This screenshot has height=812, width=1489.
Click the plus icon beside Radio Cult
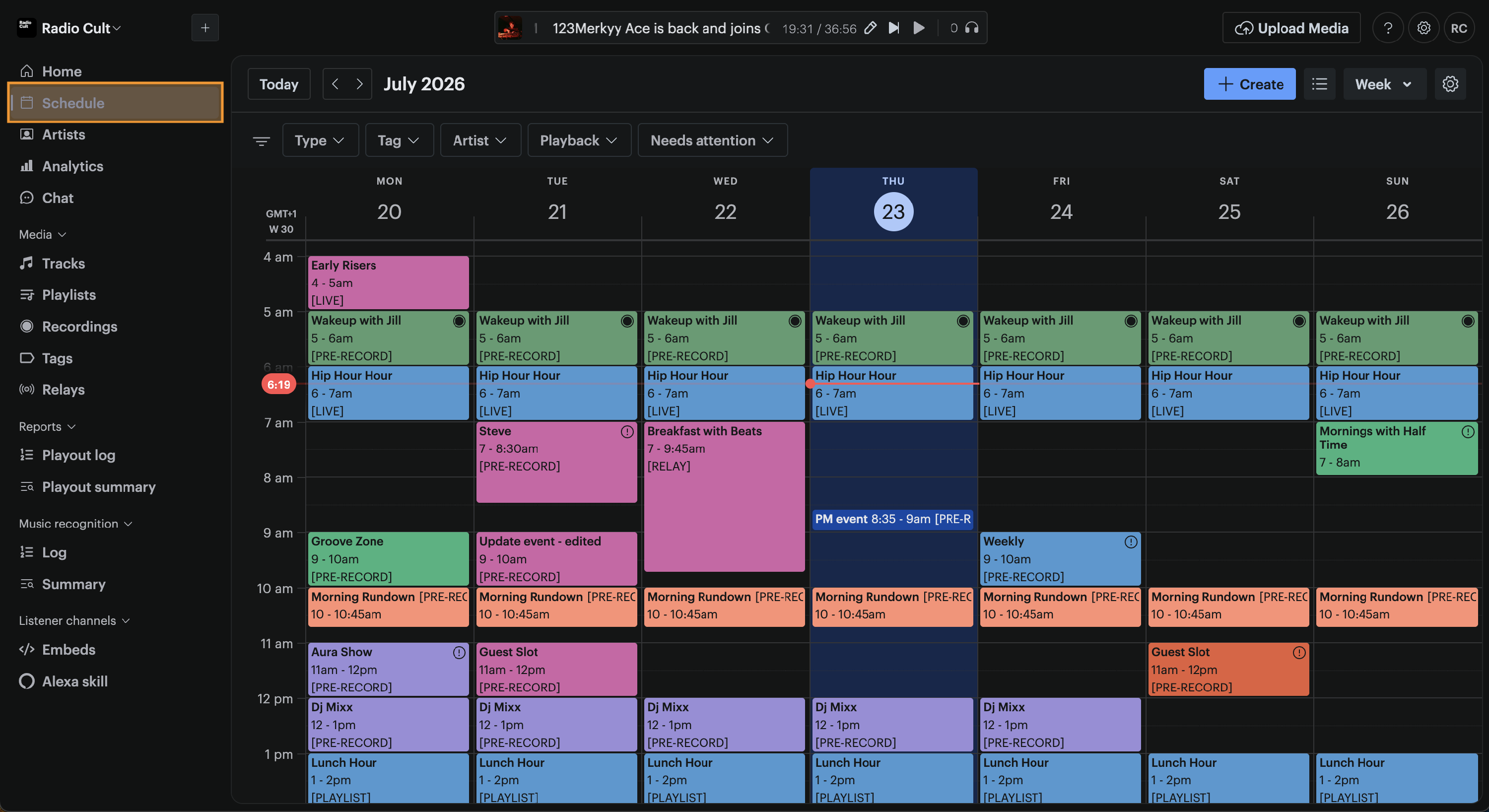pyautogui.click(x=204, y=28)
